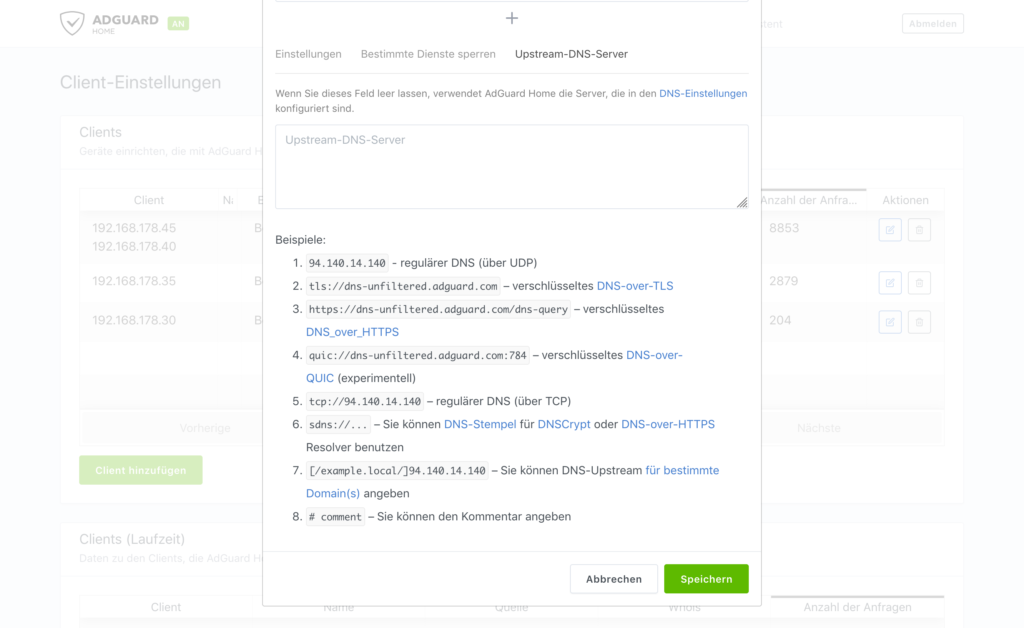Edit the client 192.168.178.30
Viewport: 1024px width, 628px height.
[889, 322]
